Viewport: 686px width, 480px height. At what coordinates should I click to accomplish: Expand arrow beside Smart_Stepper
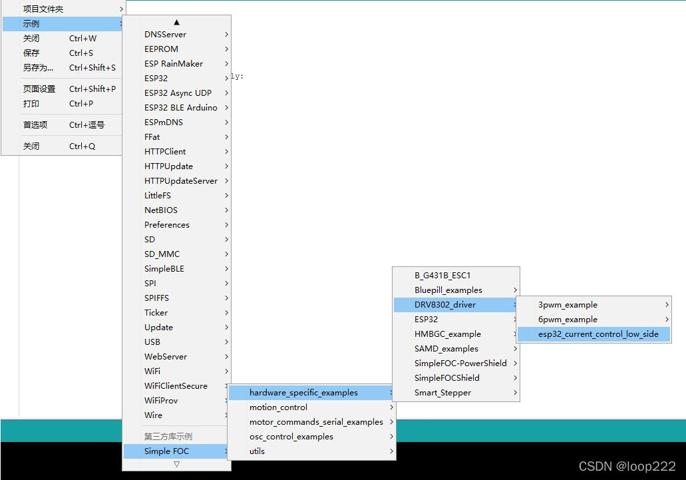click(x=515, y=393)
